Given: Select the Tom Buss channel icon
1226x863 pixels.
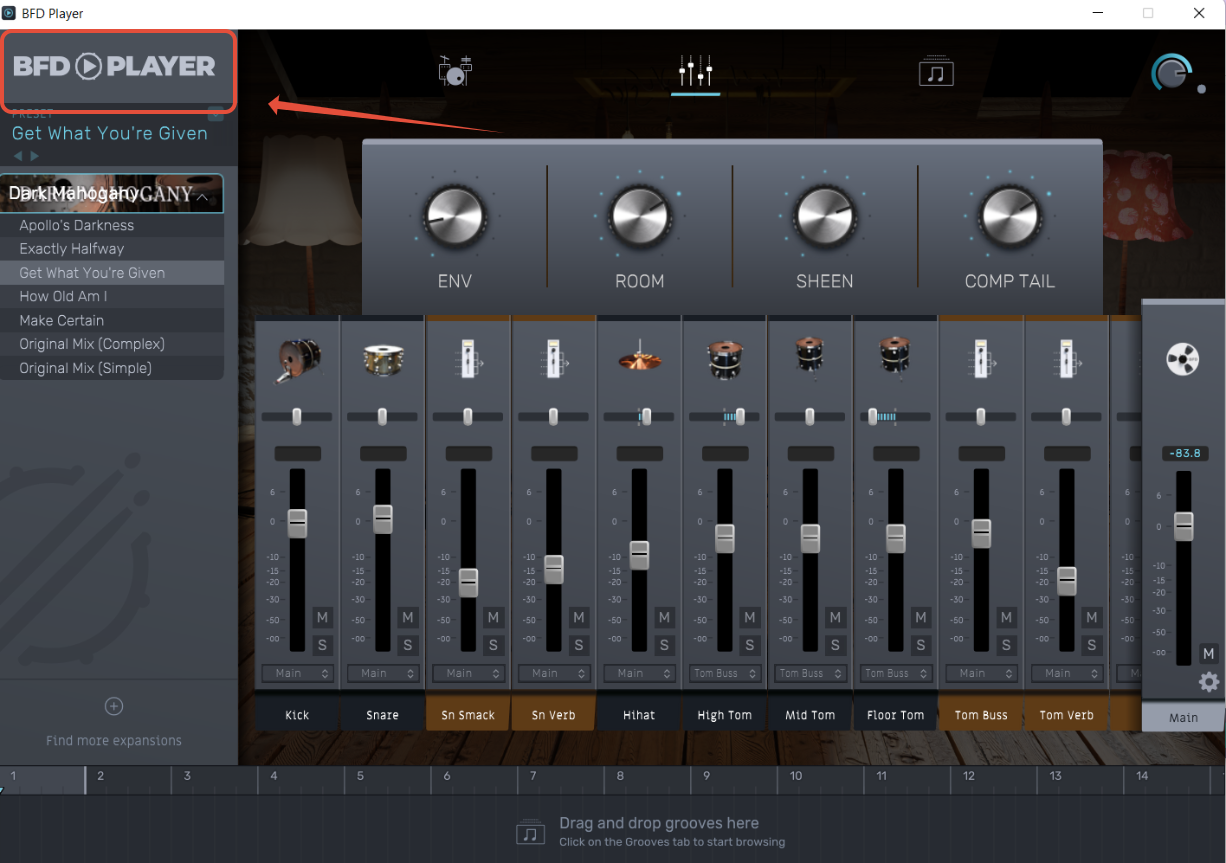Looking at the screenshot, I should 981,360.
